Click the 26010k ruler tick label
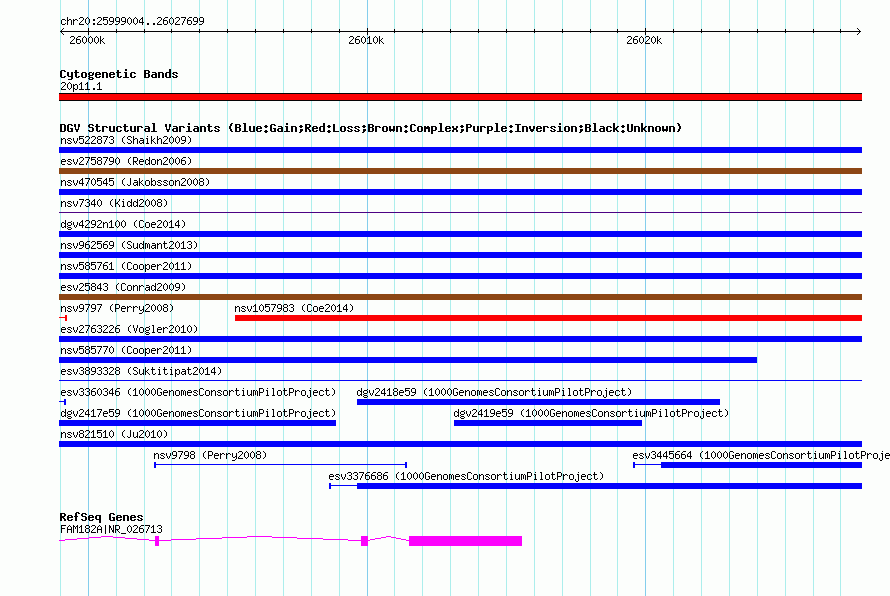The image size is (890, 596). click(x=366, y=40)
